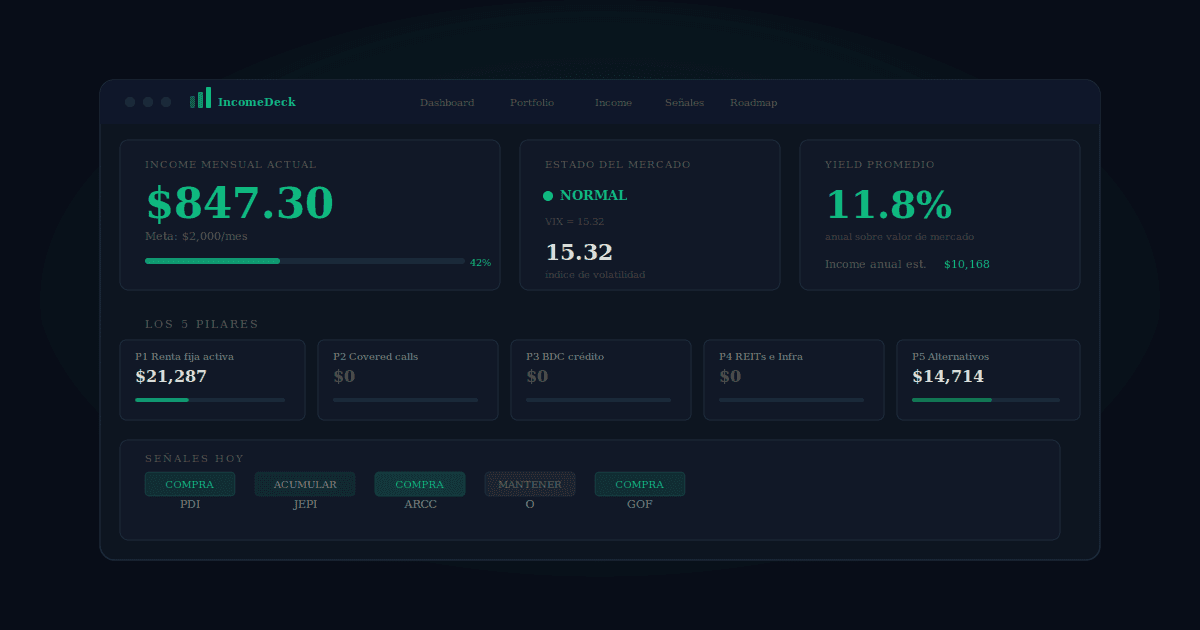
Task: Click the PDI ticker label
Action: [x=190, y=505]
